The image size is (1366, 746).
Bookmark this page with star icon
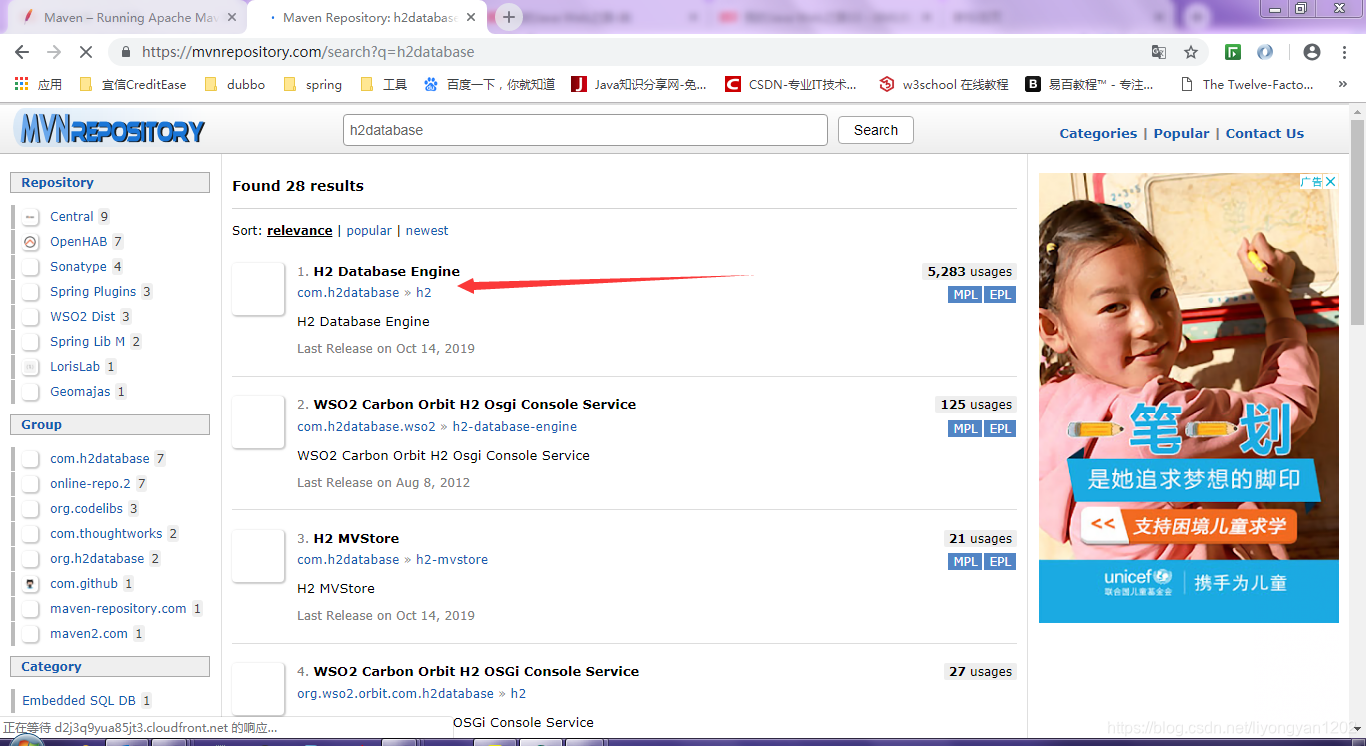pos(1190,52)
